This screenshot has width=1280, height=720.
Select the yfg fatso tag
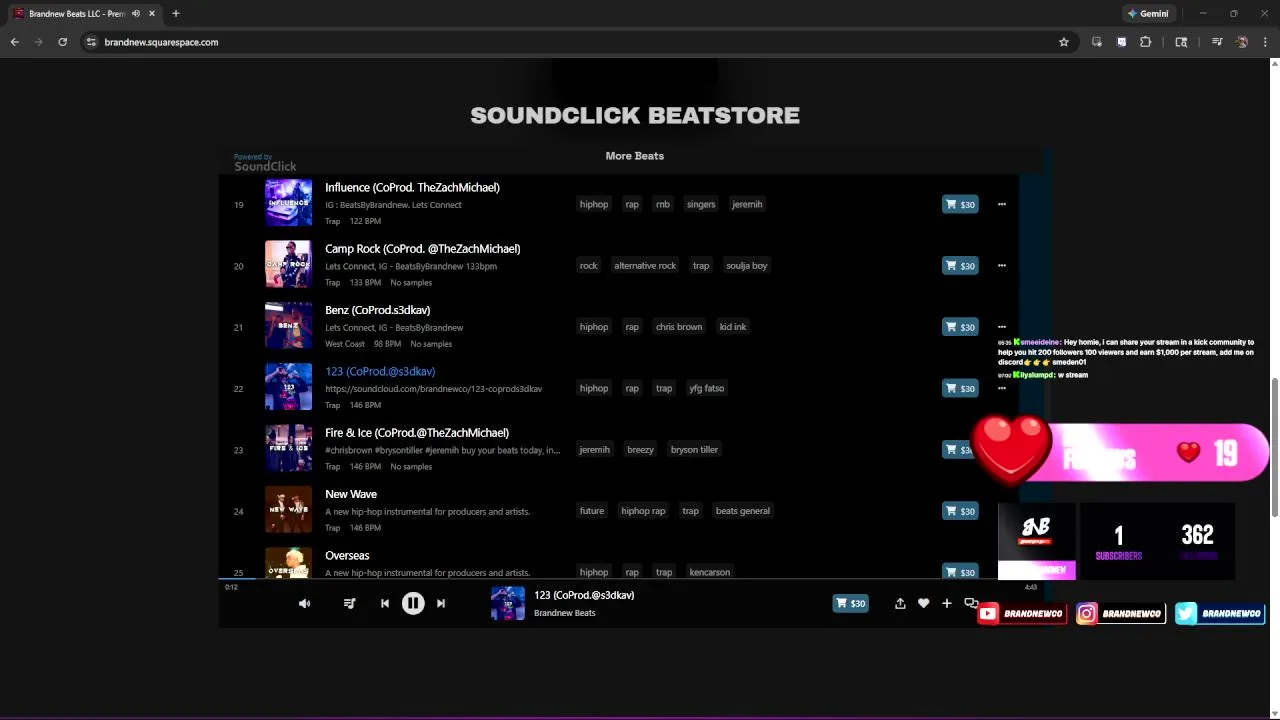(706, 388)
